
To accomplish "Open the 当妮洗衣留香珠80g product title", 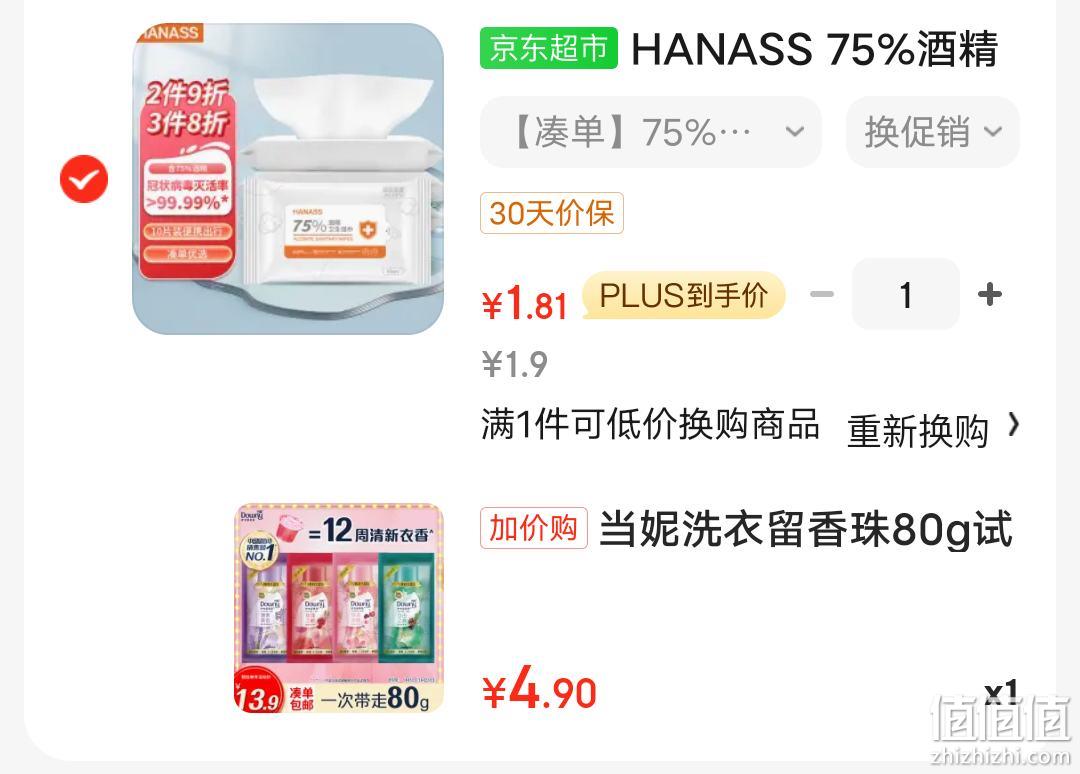I will point(806,529).
